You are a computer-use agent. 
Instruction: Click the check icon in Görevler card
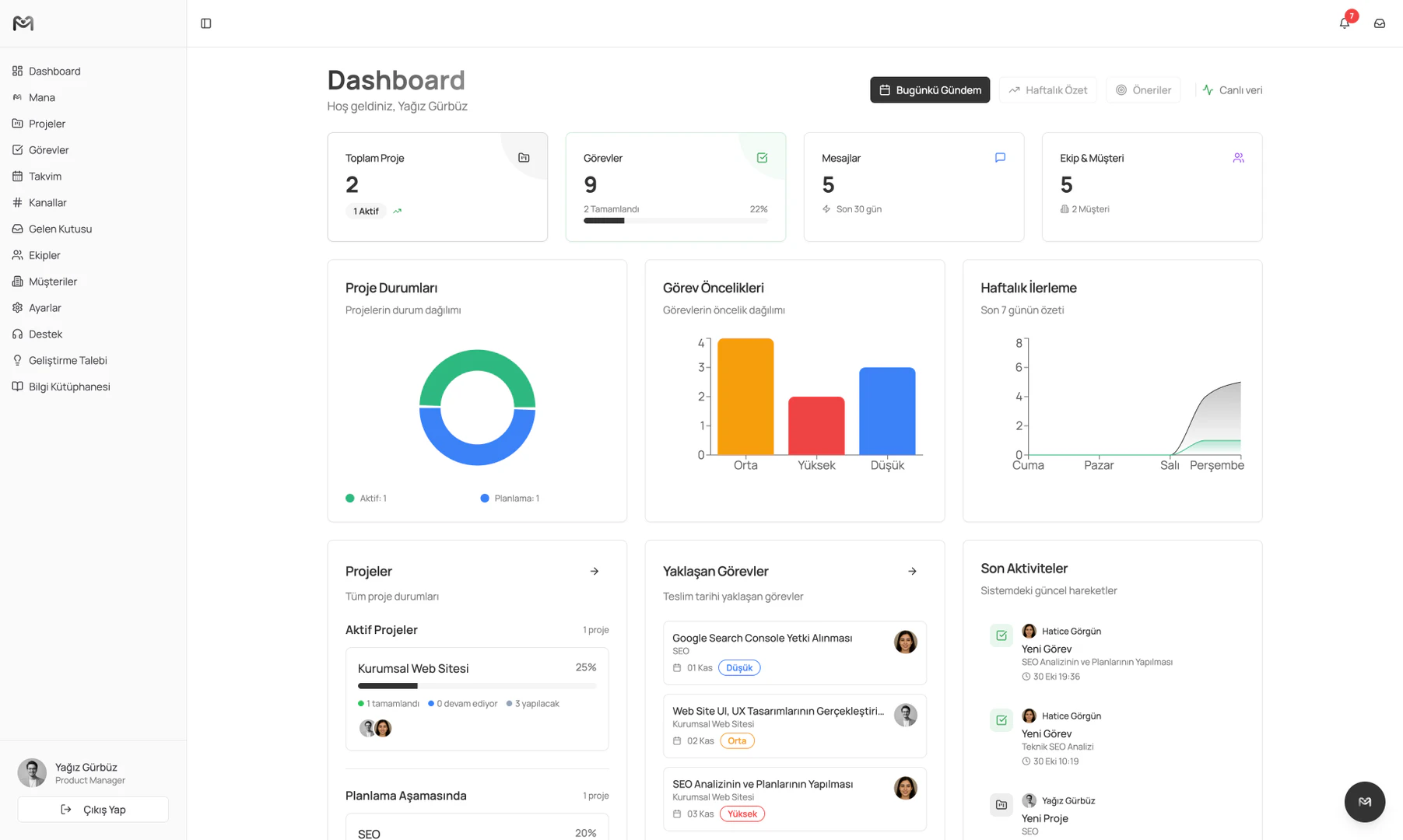762,158
